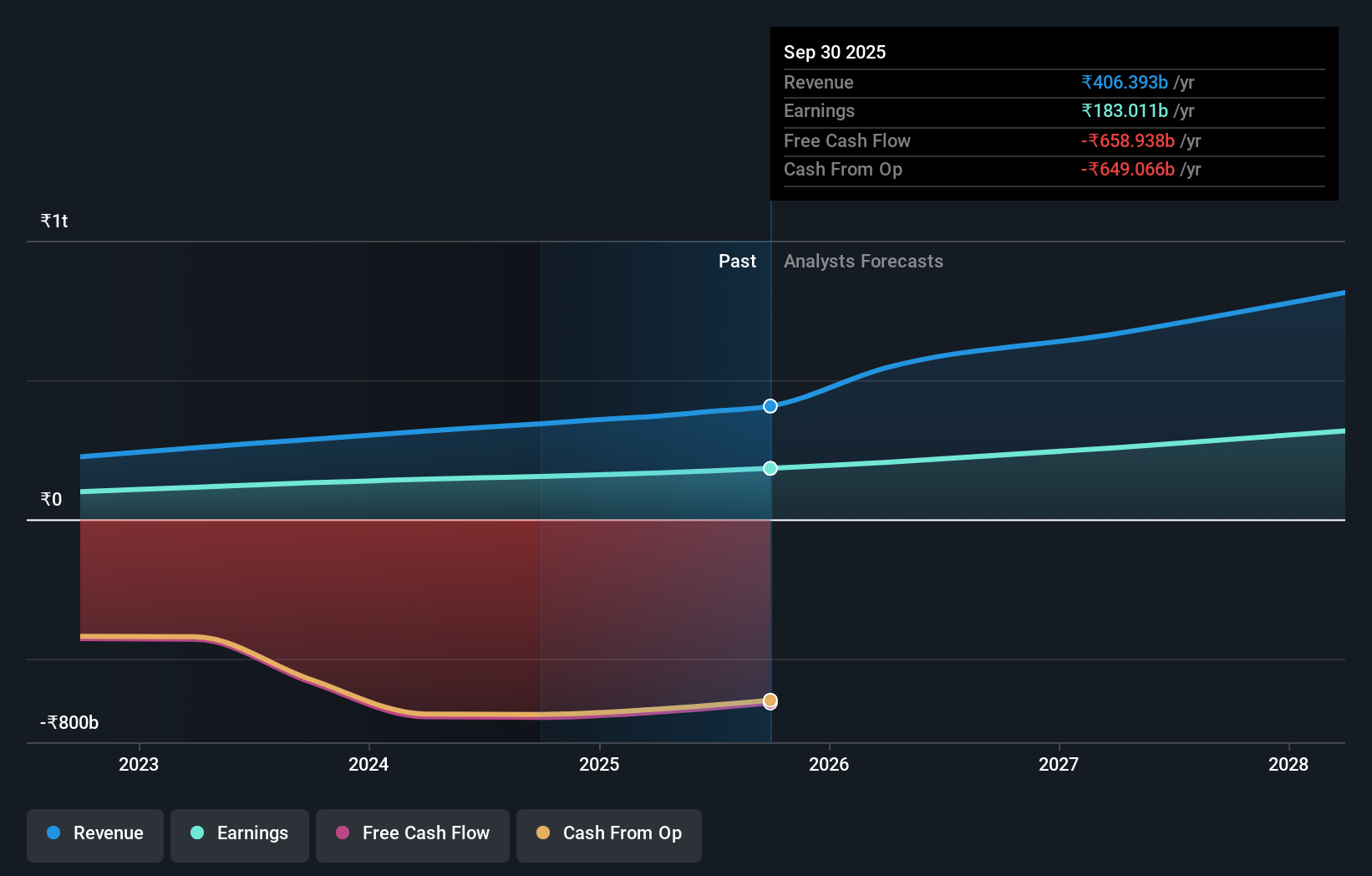Click the blue Revenue legend dot
The height and width of the screenshot is (876, 1372).
(53, 833)
